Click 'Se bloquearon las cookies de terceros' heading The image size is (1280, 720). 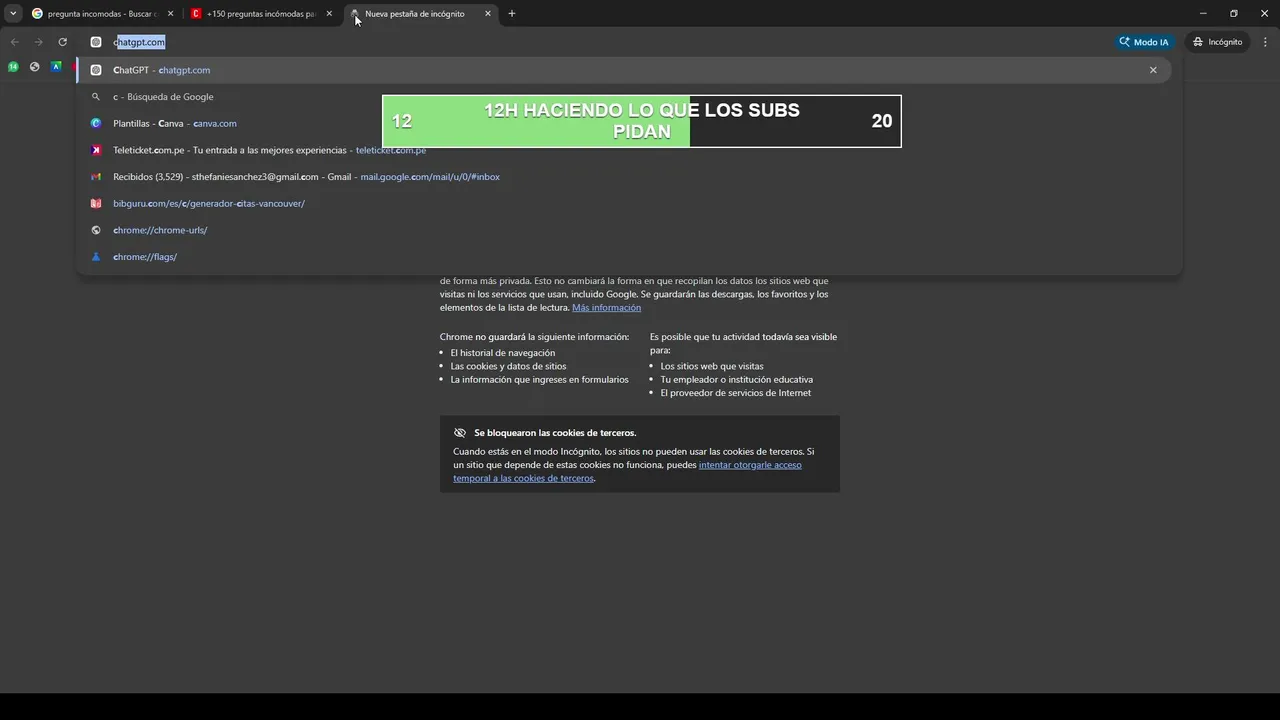click(555, 433)
